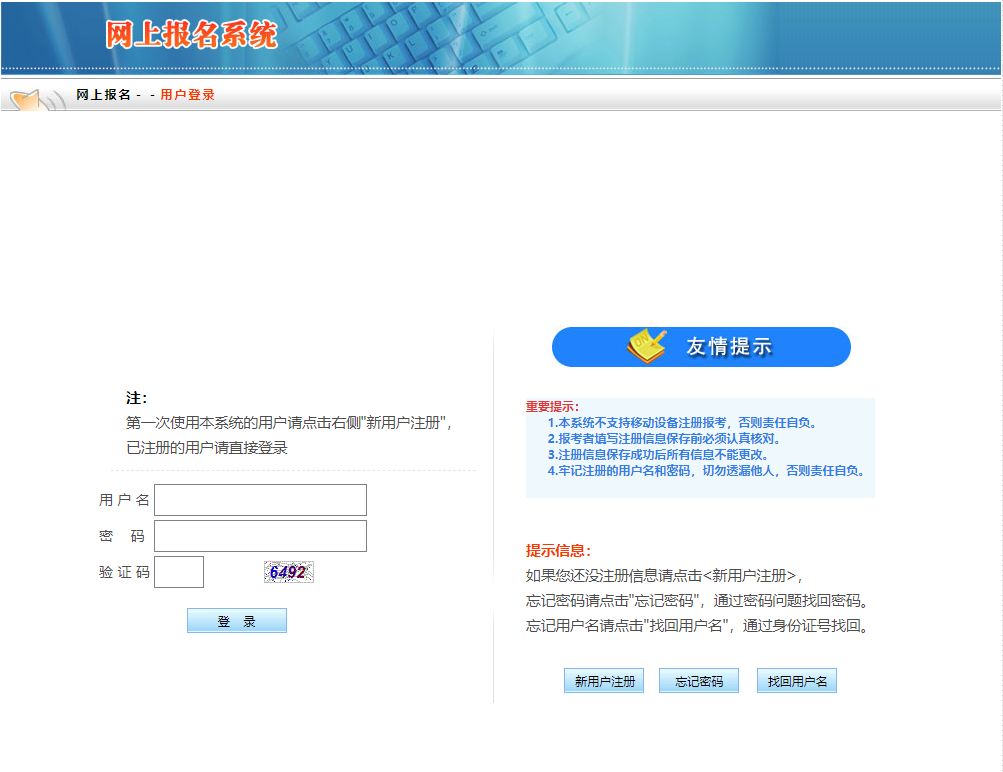Click the 重要提示 heading
The height and width of the screenshot is (772, 1003).
552,406
